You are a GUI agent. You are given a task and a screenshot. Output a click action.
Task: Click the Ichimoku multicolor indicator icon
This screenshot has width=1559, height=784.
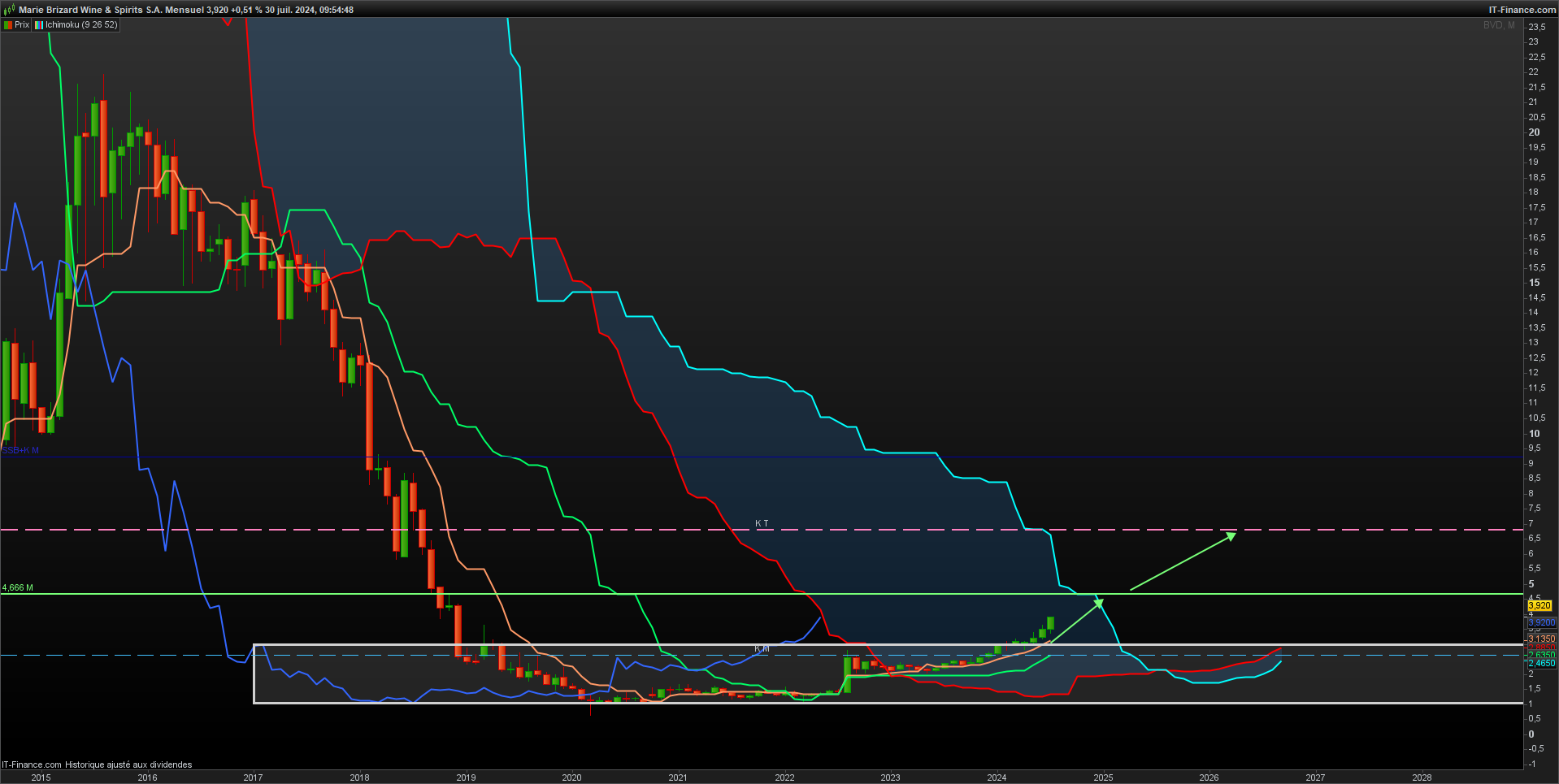click(x=39, y=25)
